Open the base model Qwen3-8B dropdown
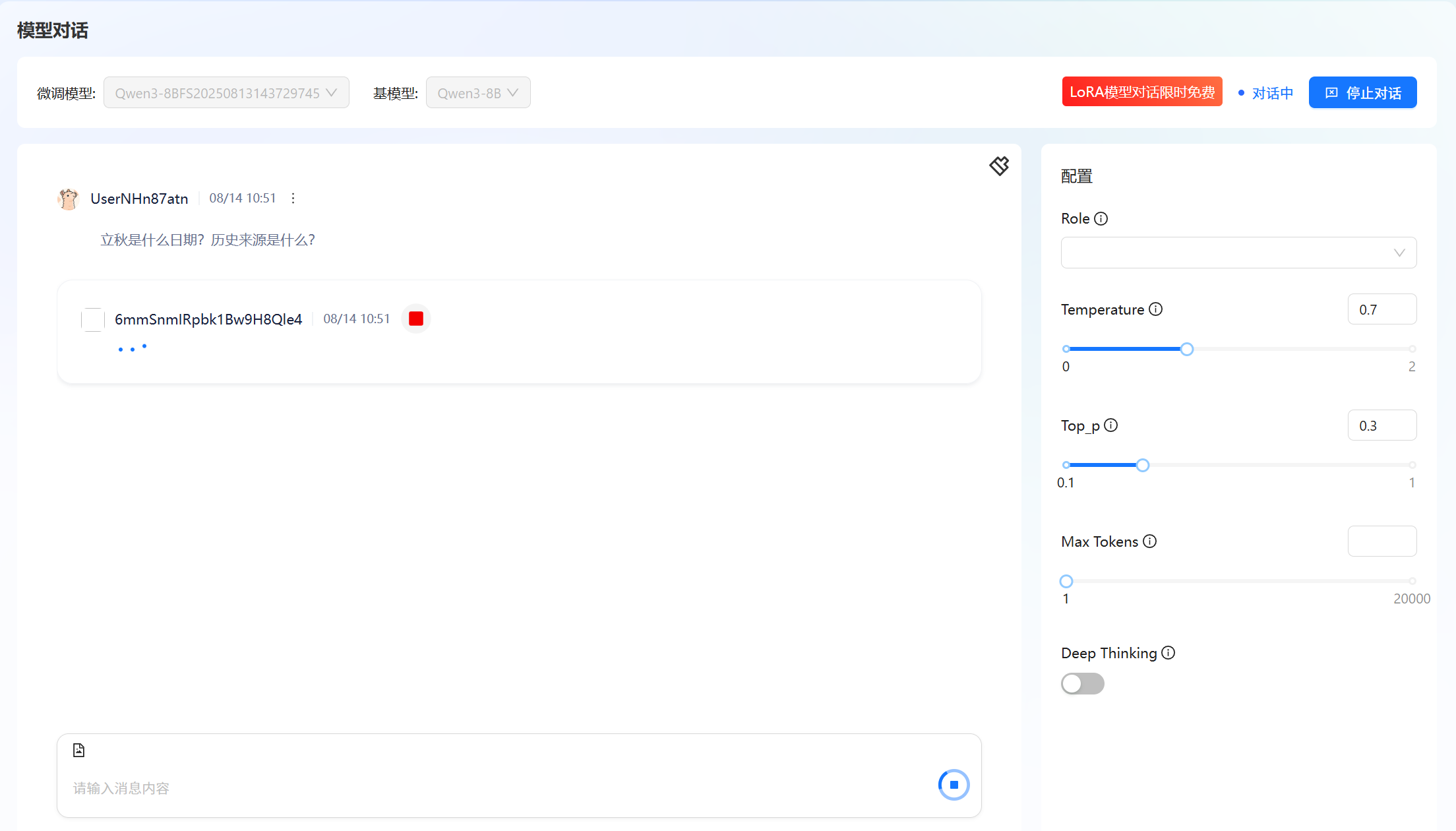The height and width of the screenshot is (831, 1456). (x=477, y=93)
